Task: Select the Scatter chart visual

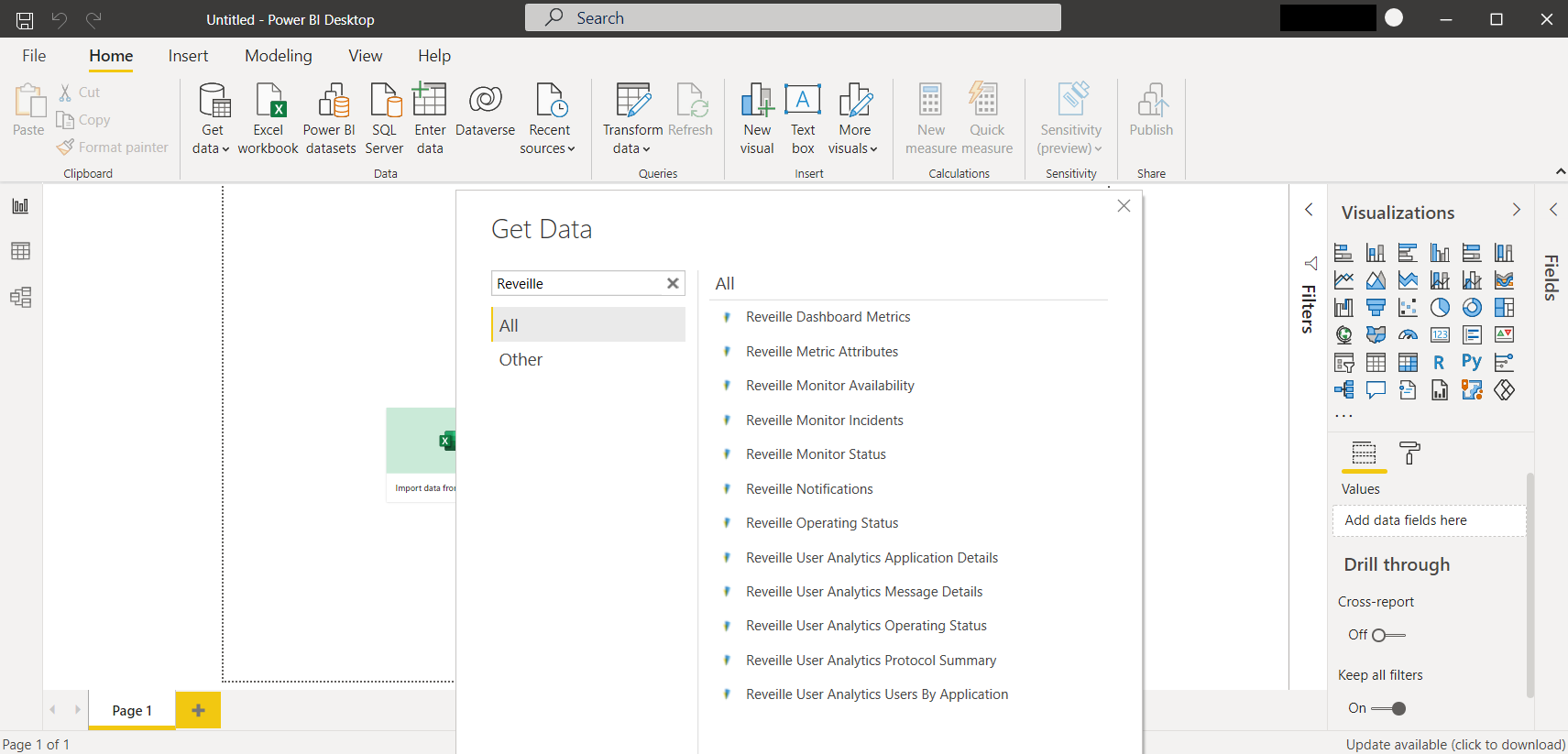Action: click(1408, 308)
